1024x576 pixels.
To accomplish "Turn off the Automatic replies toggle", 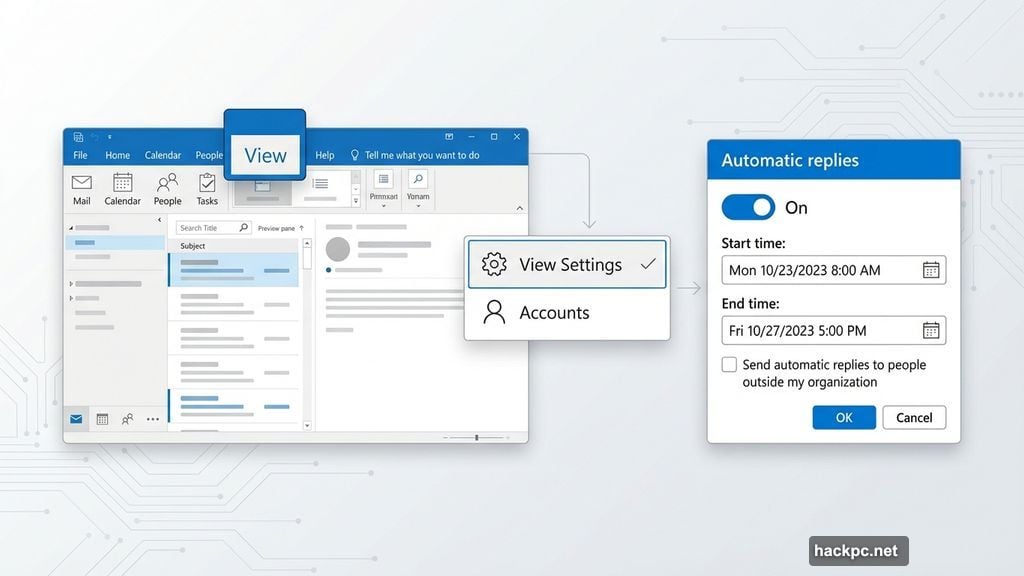I will [748, 207].
